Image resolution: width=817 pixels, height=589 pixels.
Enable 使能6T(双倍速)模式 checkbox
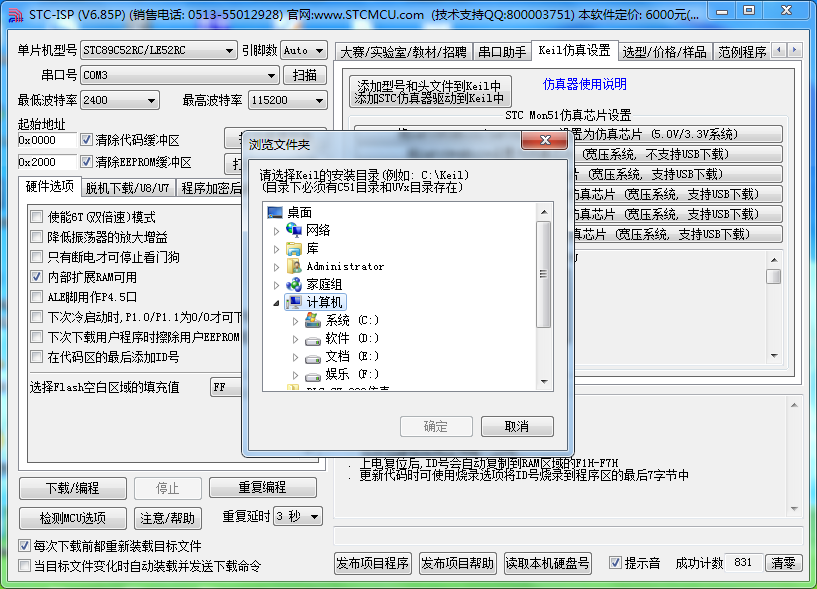(x=36, y=217)
